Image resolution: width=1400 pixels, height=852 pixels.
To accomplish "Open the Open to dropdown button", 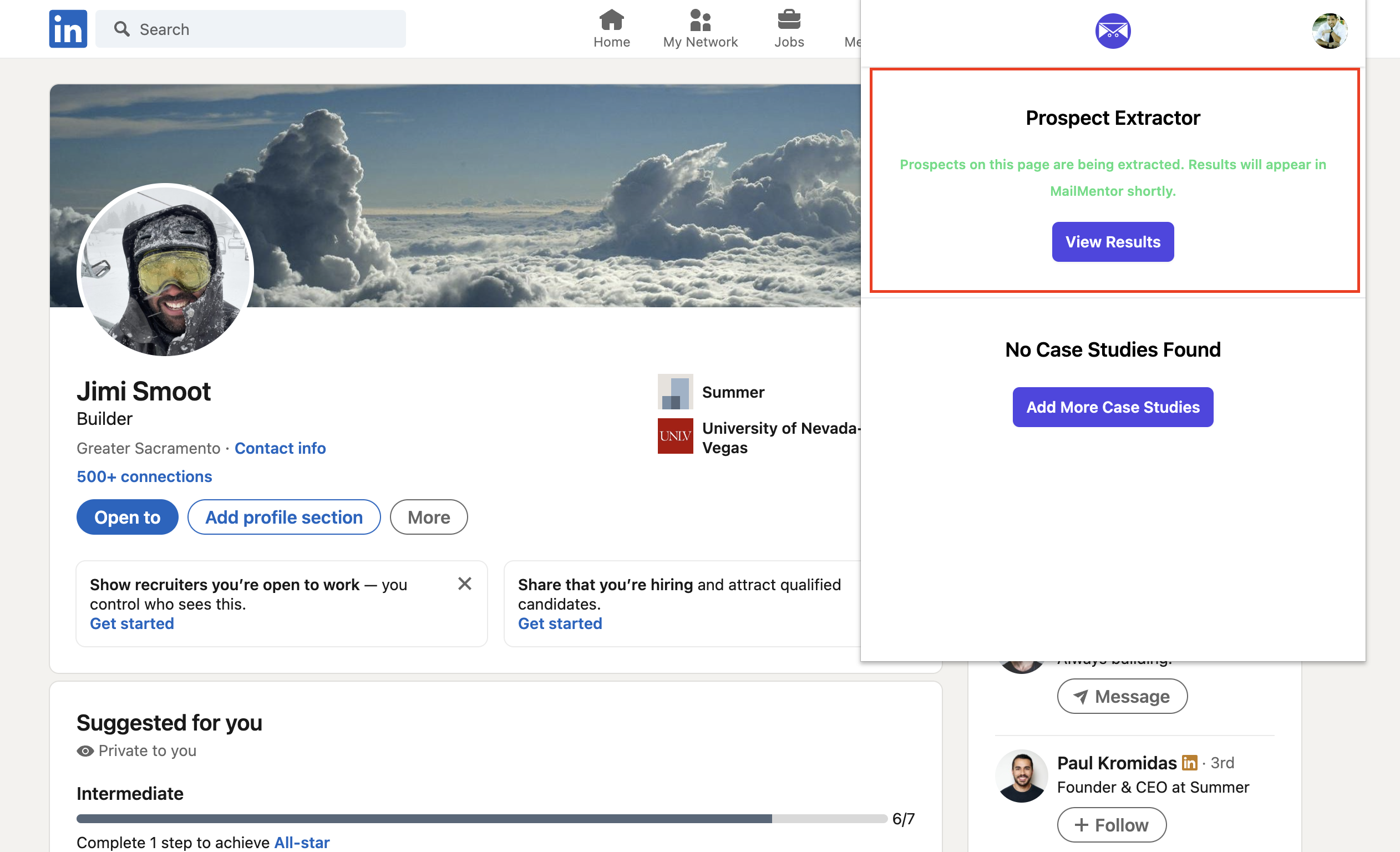I will pos(127,517).
